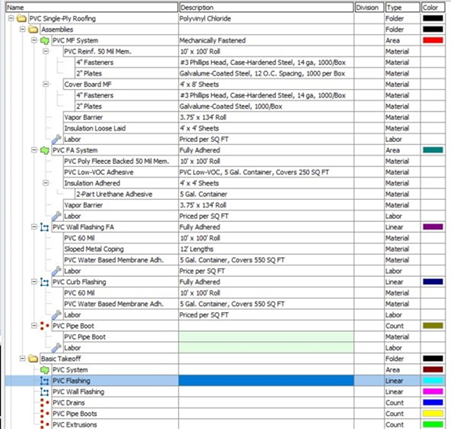This screenshot has height=429, width=451.
Task: Open the navy color swatch for PVC Curb Flashing
Action: coord(433,282)
